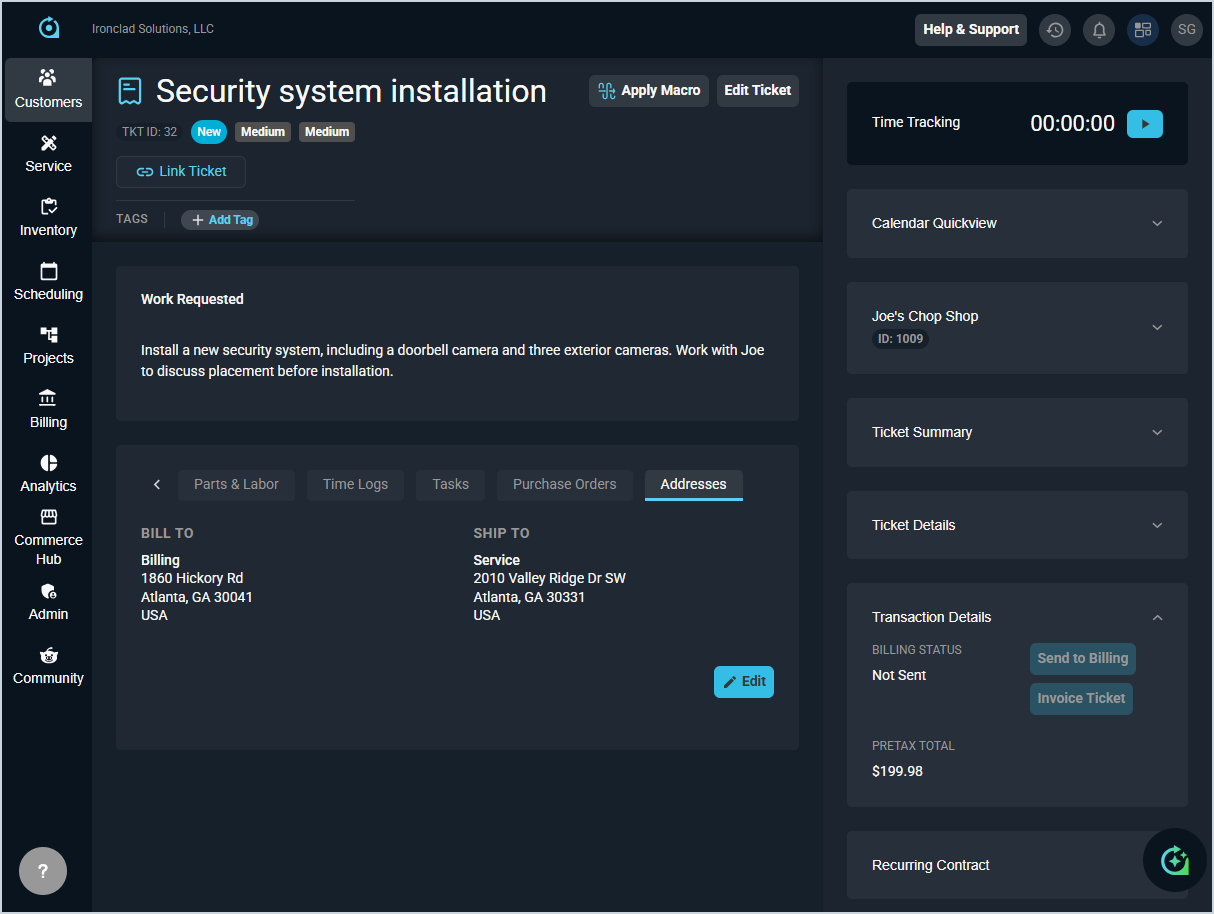The image size is (1214, 914).
Task: Switch to the Parts & Labor tab
Action: (x=236, y=484)
